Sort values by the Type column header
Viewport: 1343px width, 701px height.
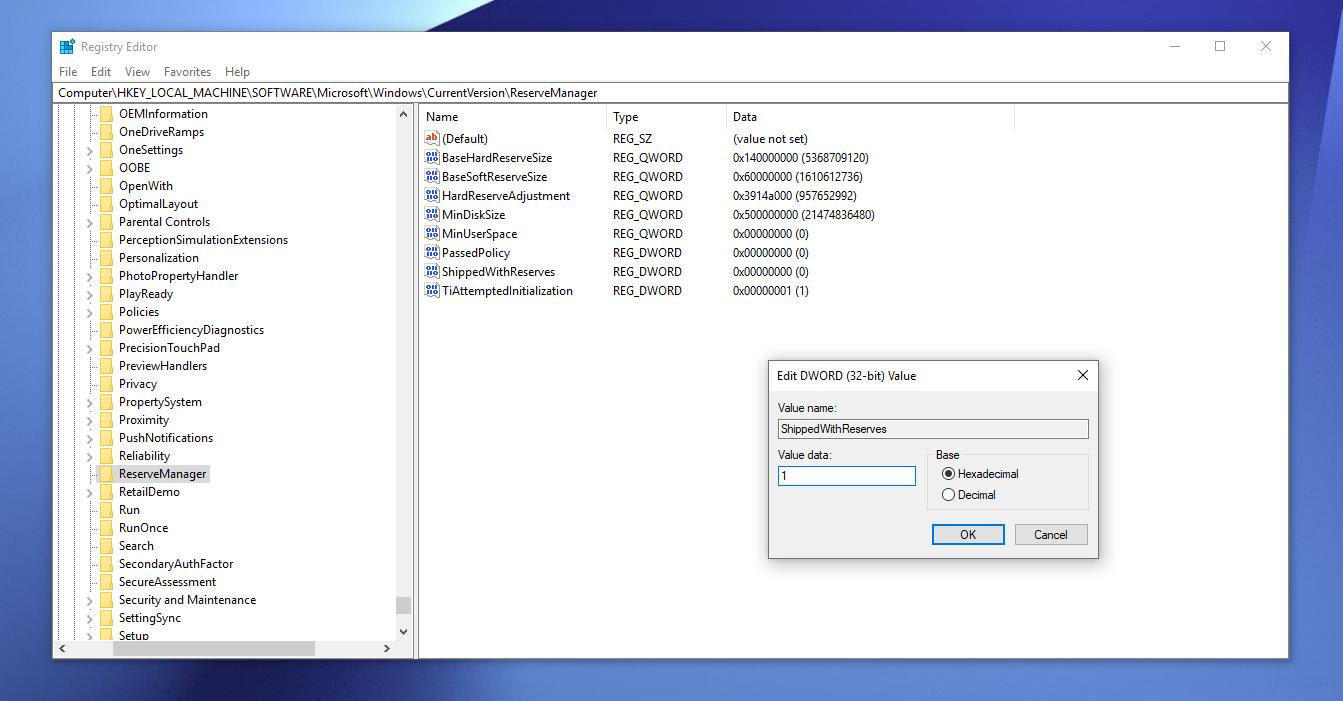[666, 117]
